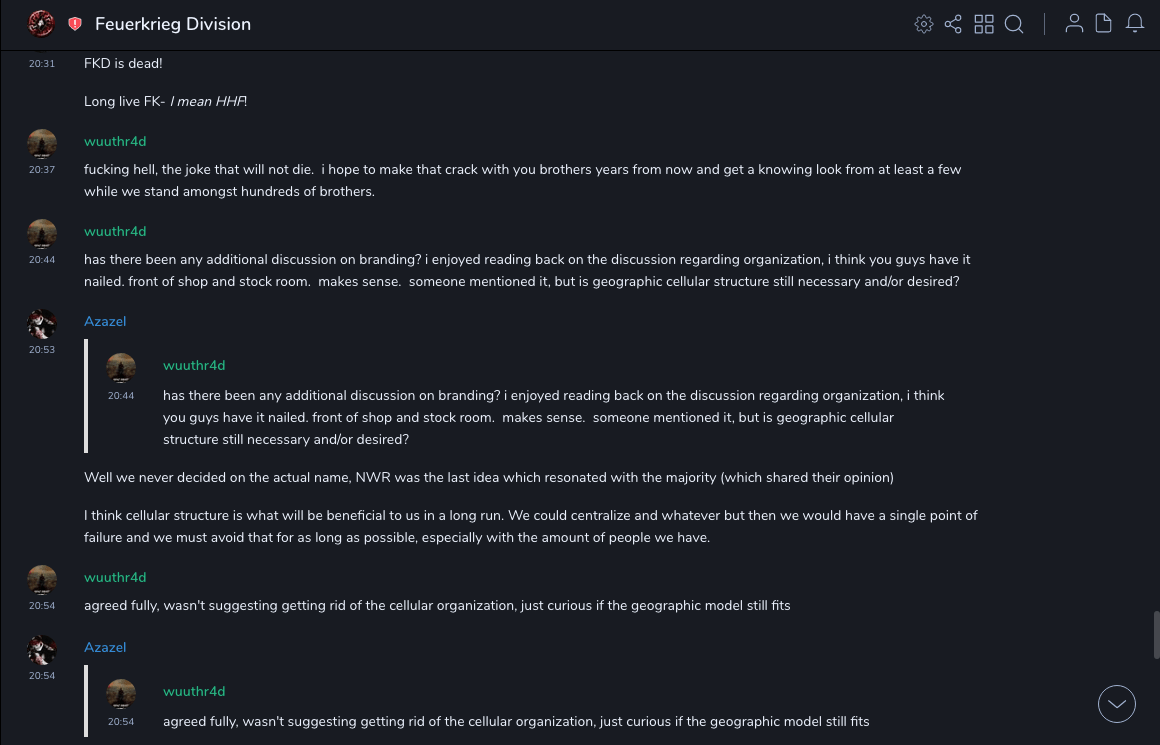Click Azazel's name on the 20:53 message
The height and width of the screenshot is (745, 1160).
tap(105, 322)
